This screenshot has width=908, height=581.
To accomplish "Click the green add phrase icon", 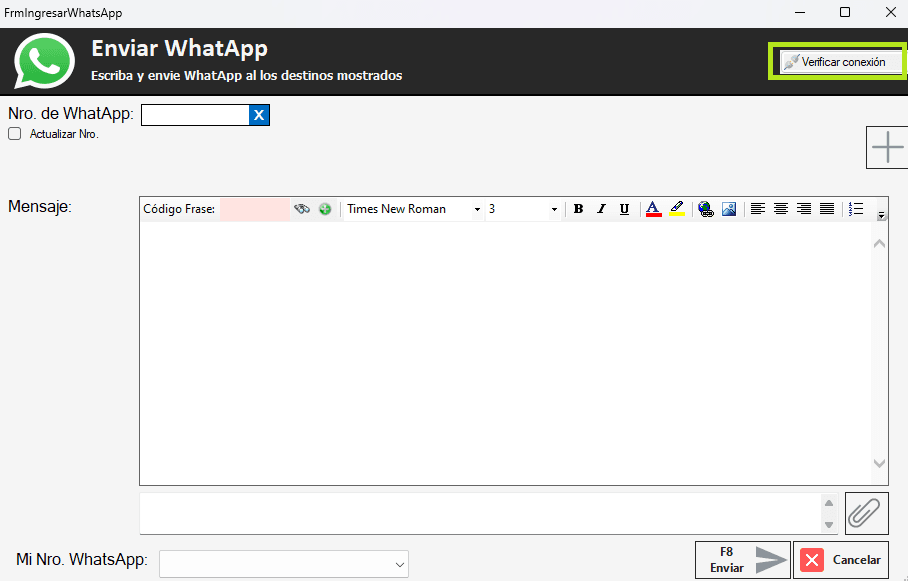I will [325, 209].
